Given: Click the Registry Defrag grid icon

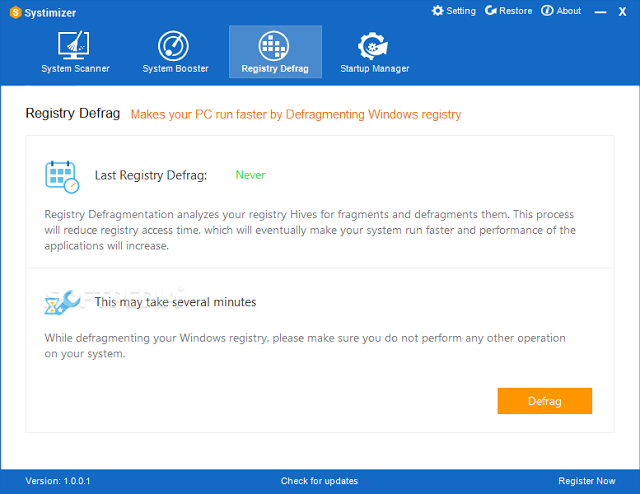Looking at the screenshot, I should (x=274, y=46).
